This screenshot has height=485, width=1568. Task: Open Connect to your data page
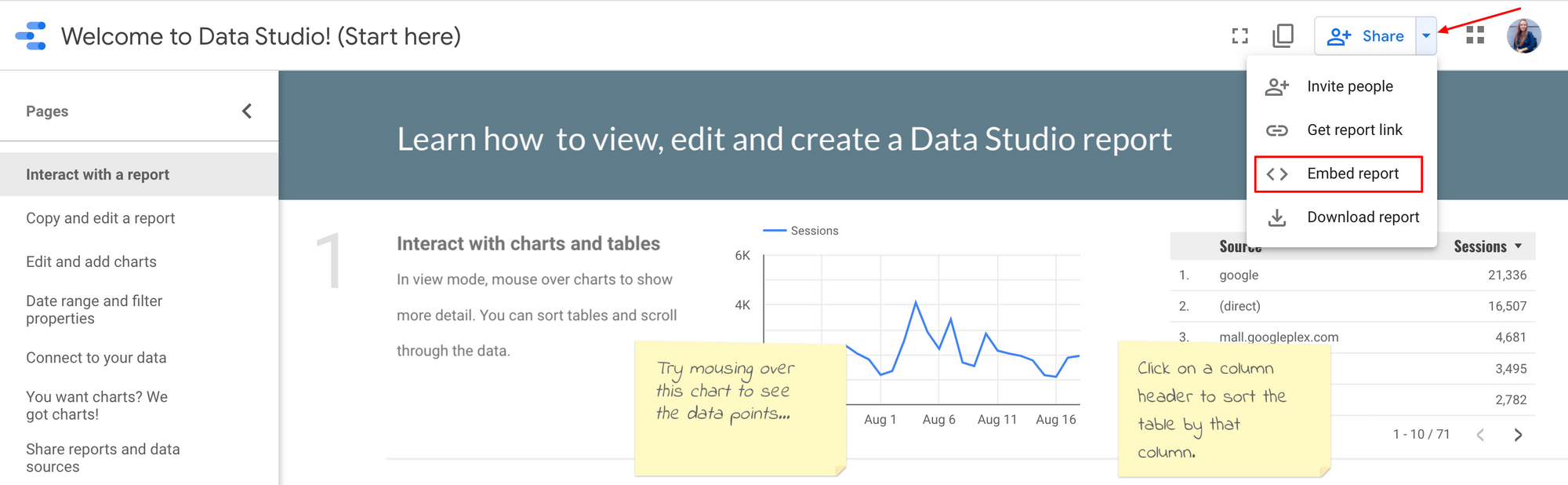click(96, 358)
